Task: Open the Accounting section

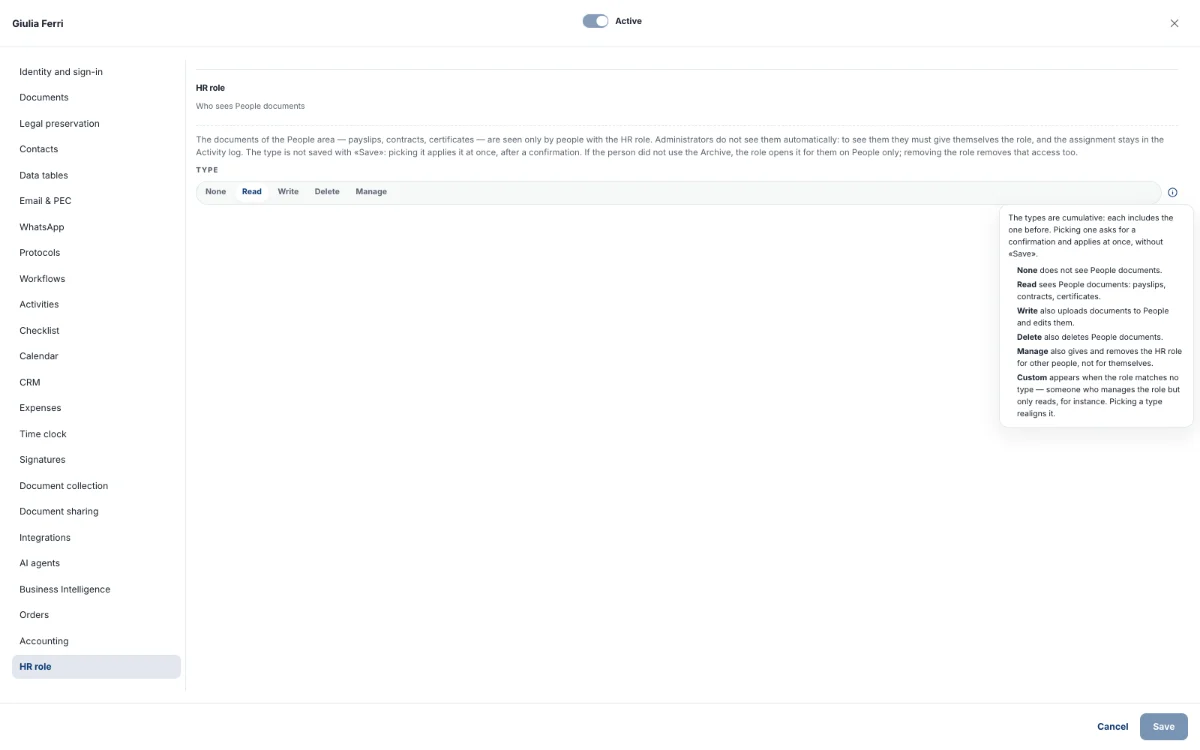Action: 96,641
